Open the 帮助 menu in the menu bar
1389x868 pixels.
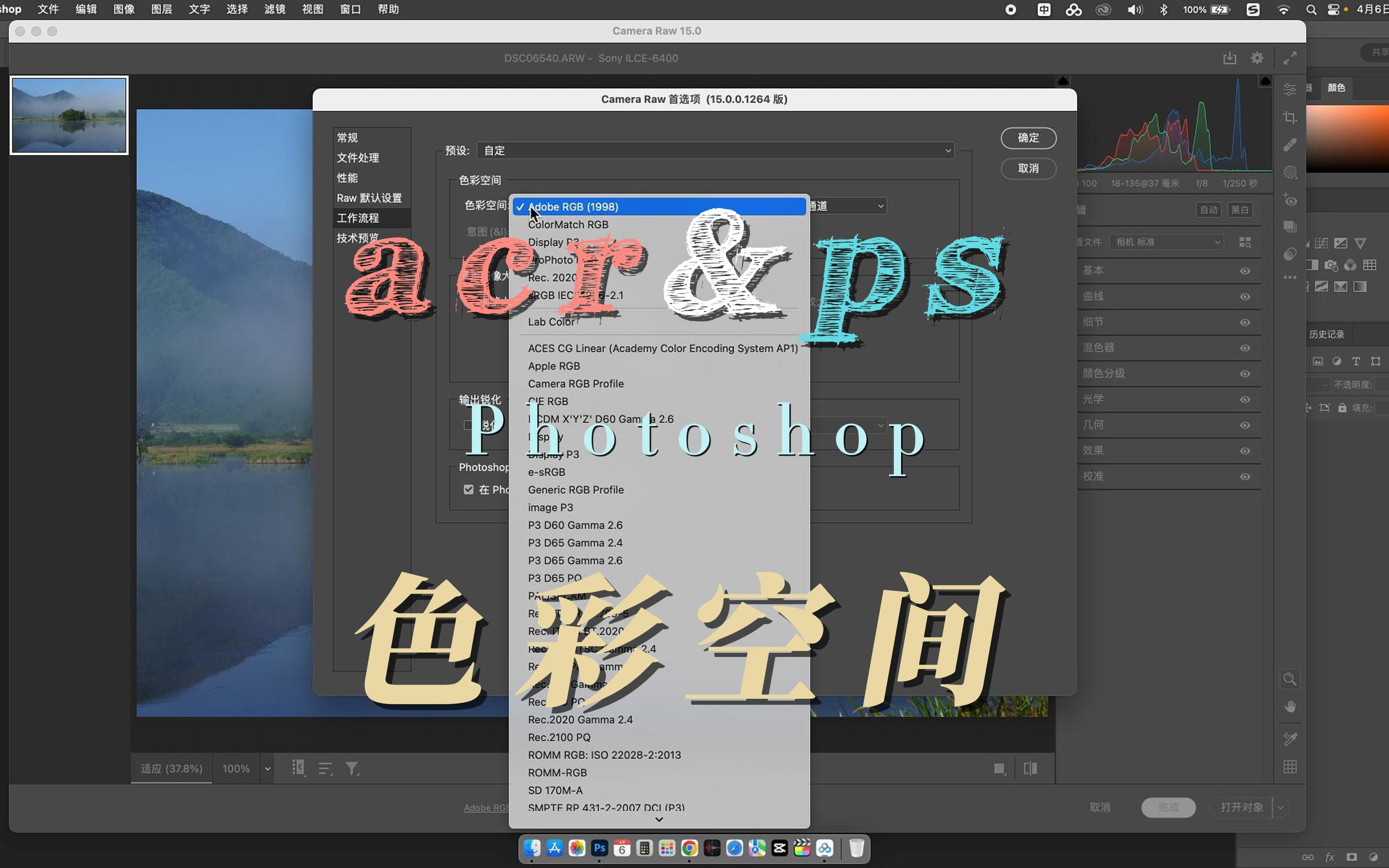388,10
